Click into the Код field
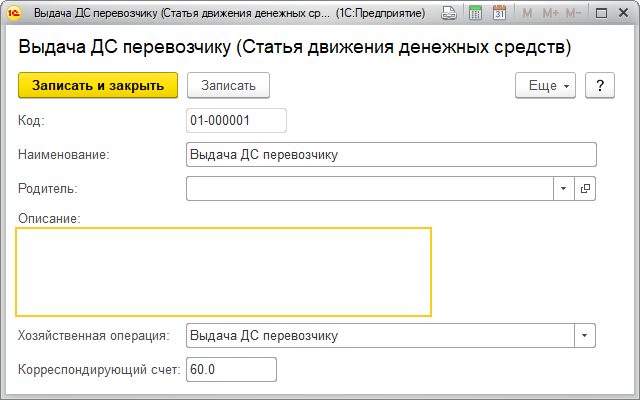The height and width of the screenshot is (400, 640). 236,120
